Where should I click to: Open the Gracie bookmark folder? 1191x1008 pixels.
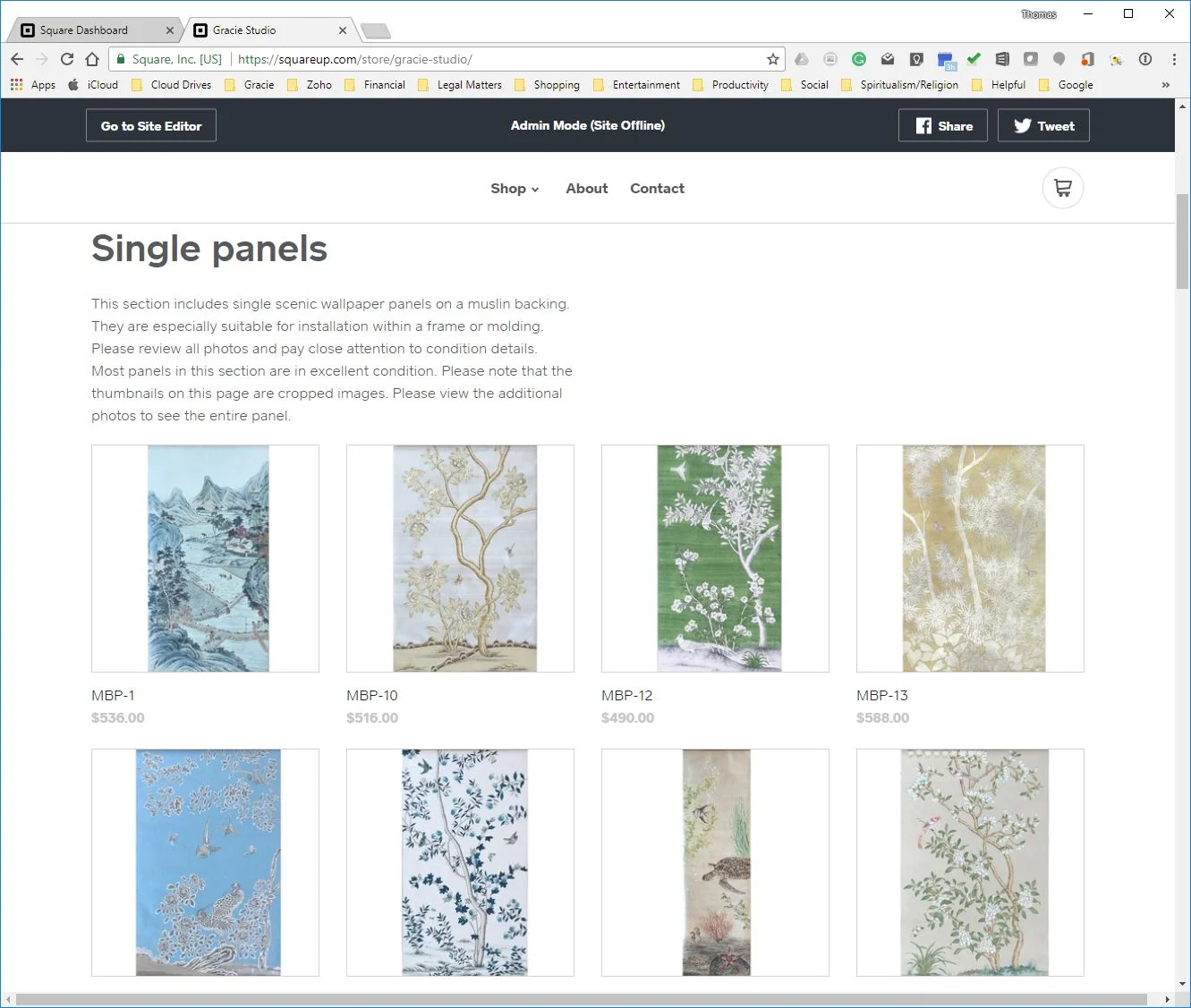point(250,85)
